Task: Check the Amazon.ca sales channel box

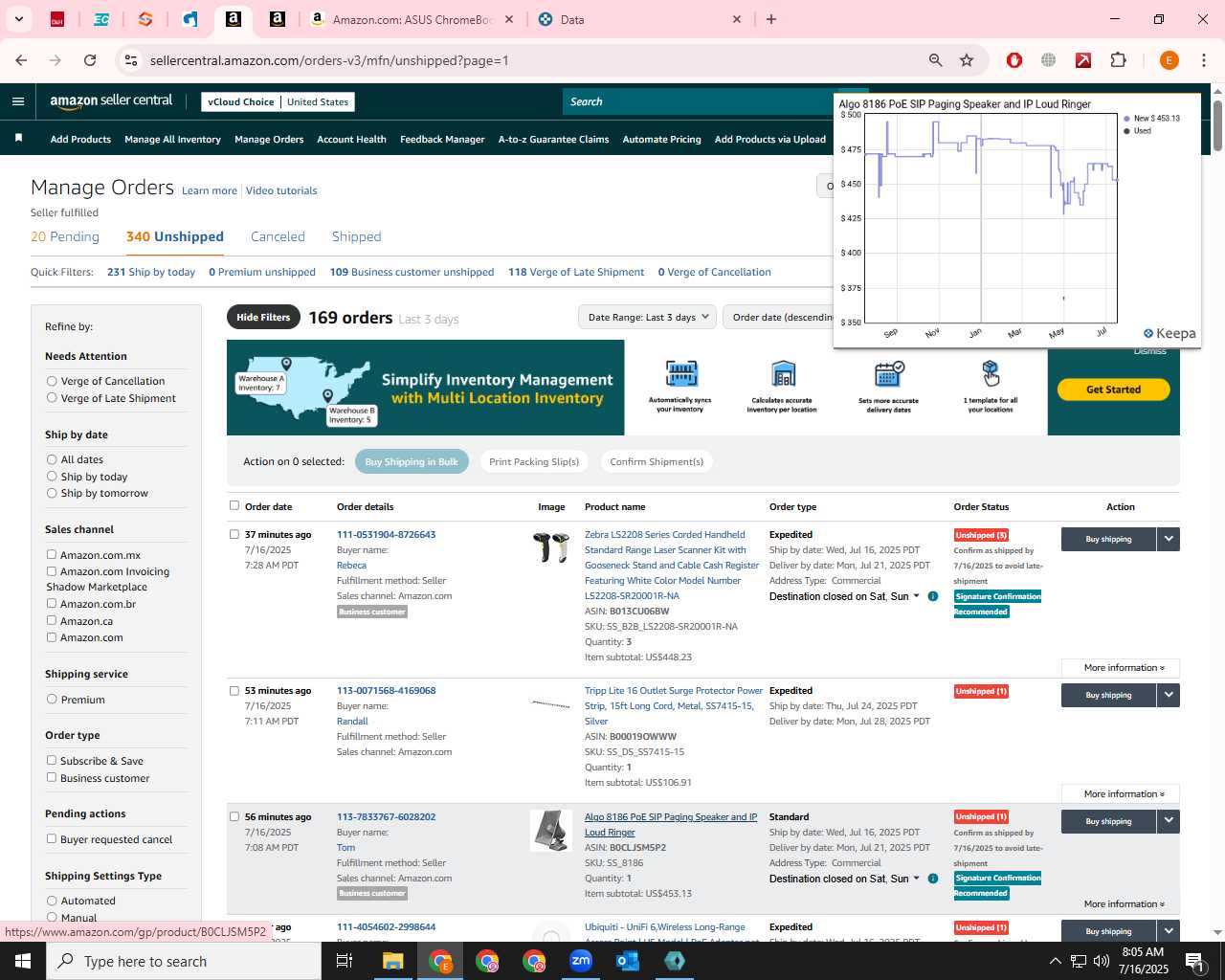Action: (x=52, y=620)
